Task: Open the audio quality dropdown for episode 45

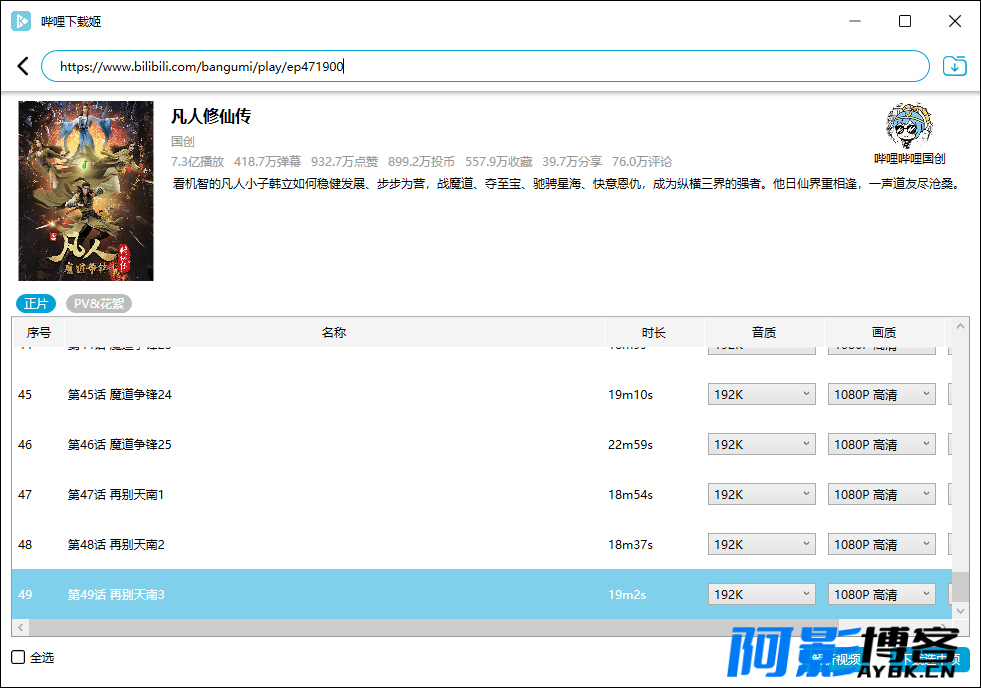Action: 761,395
